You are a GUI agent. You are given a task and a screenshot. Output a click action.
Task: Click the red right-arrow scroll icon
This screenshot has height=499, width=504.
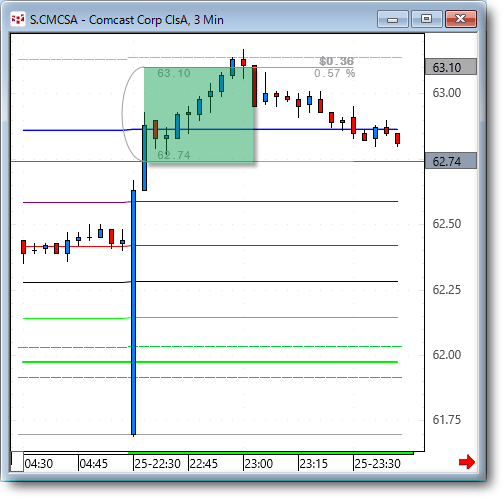tap(467, 462)
